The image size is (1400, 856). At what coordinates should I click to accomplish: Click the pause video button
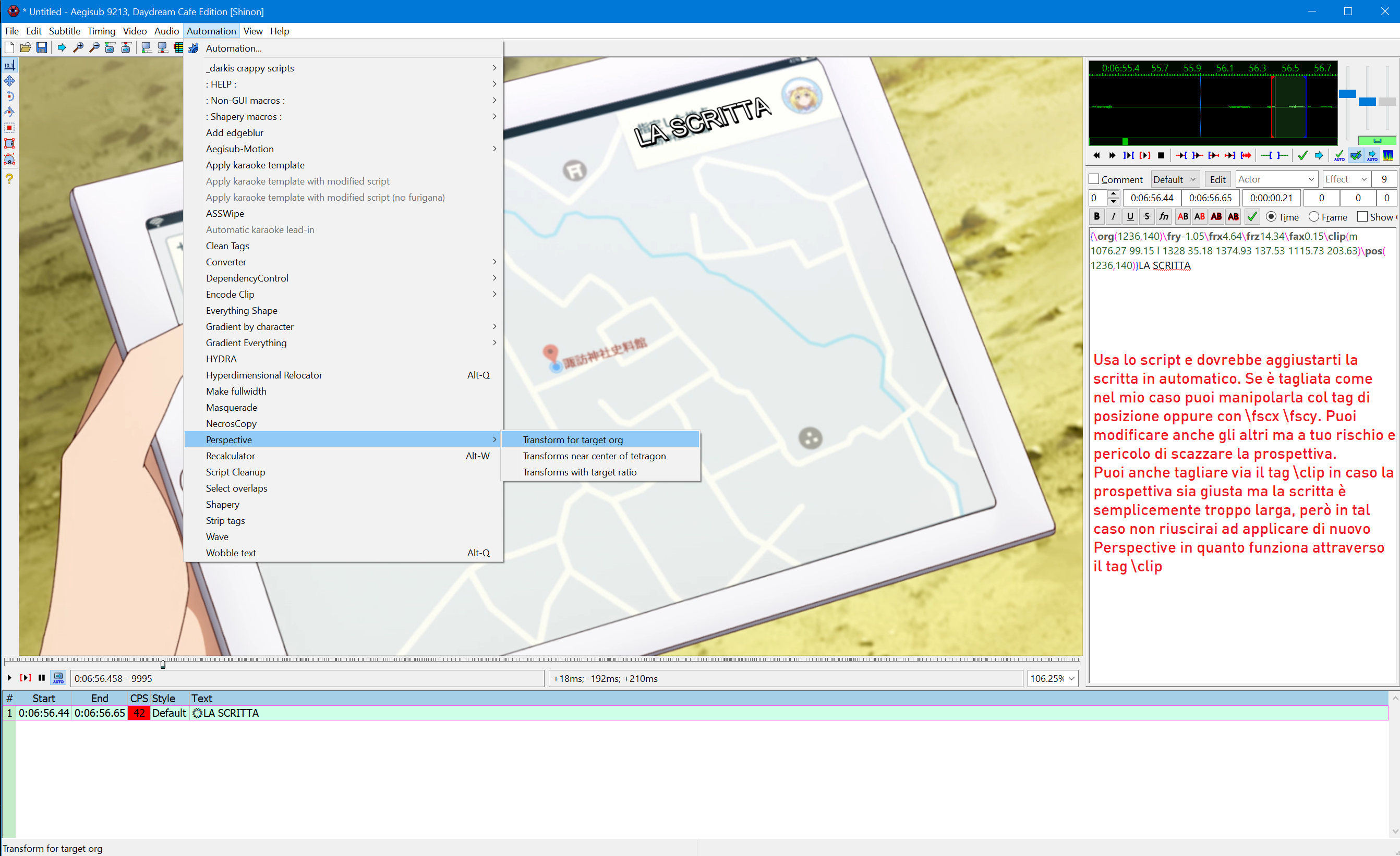click(42, 678)
